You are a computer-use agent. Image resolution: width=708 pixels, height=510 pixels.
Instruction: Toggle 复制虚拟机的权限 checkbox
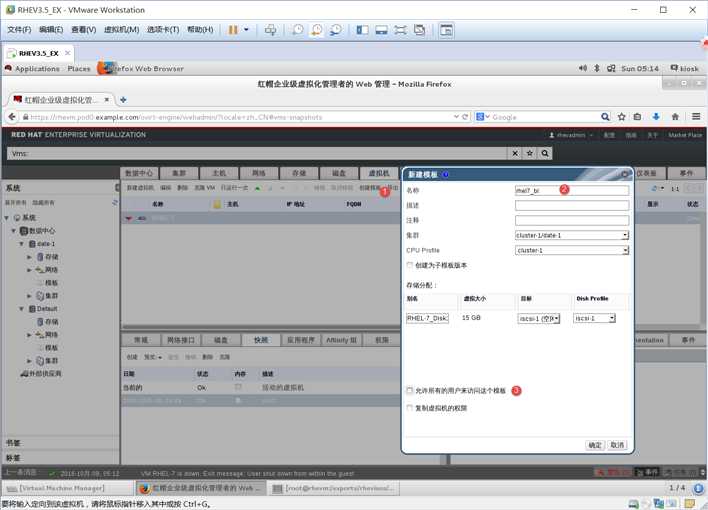(x=410, y=407)
